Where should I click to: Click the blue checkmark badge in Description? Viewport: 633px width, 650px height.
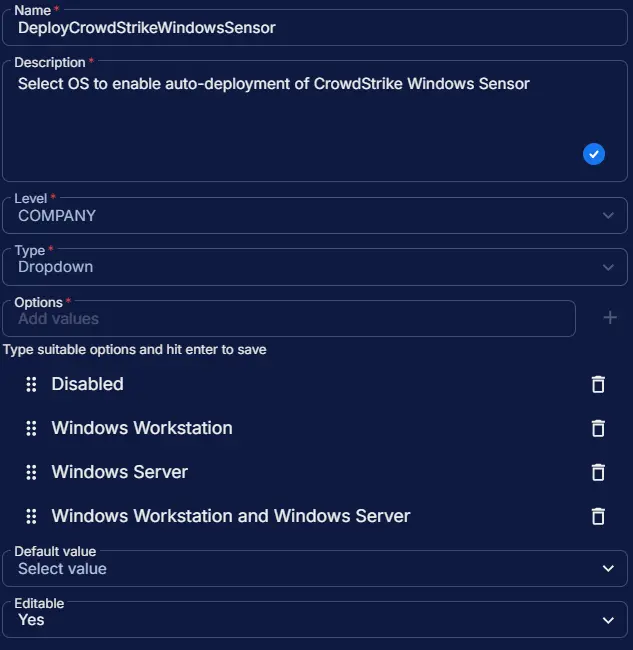594,154
